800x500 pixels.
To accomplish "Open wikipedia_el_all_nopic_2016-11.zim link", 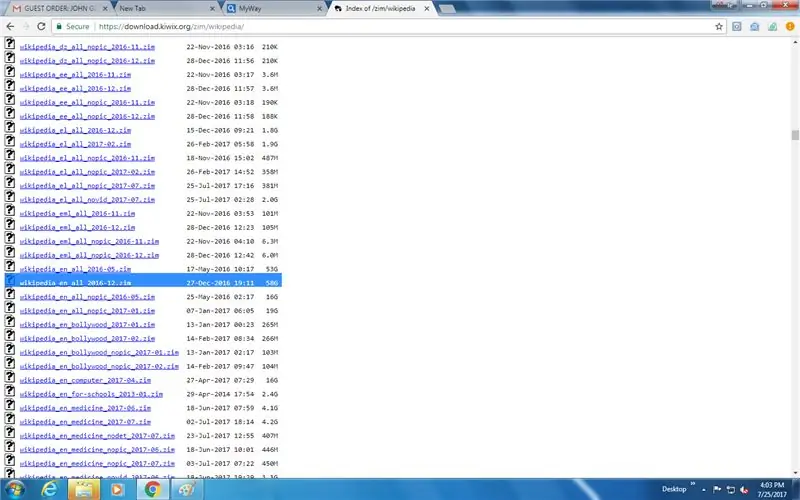I will [87, 158].
